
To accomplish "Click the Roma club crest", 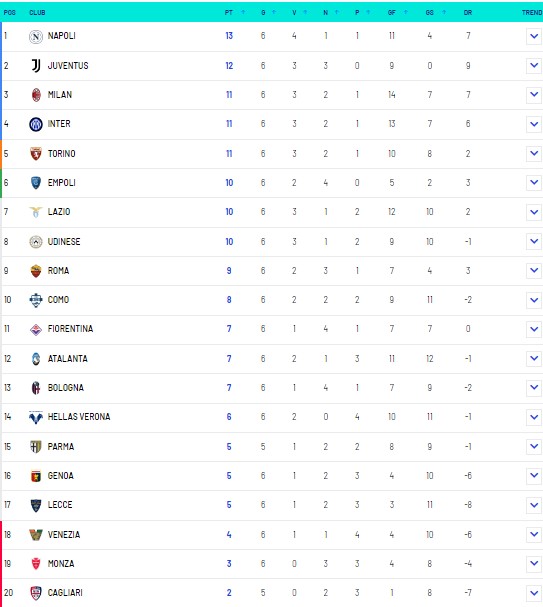I will [36, 271].
